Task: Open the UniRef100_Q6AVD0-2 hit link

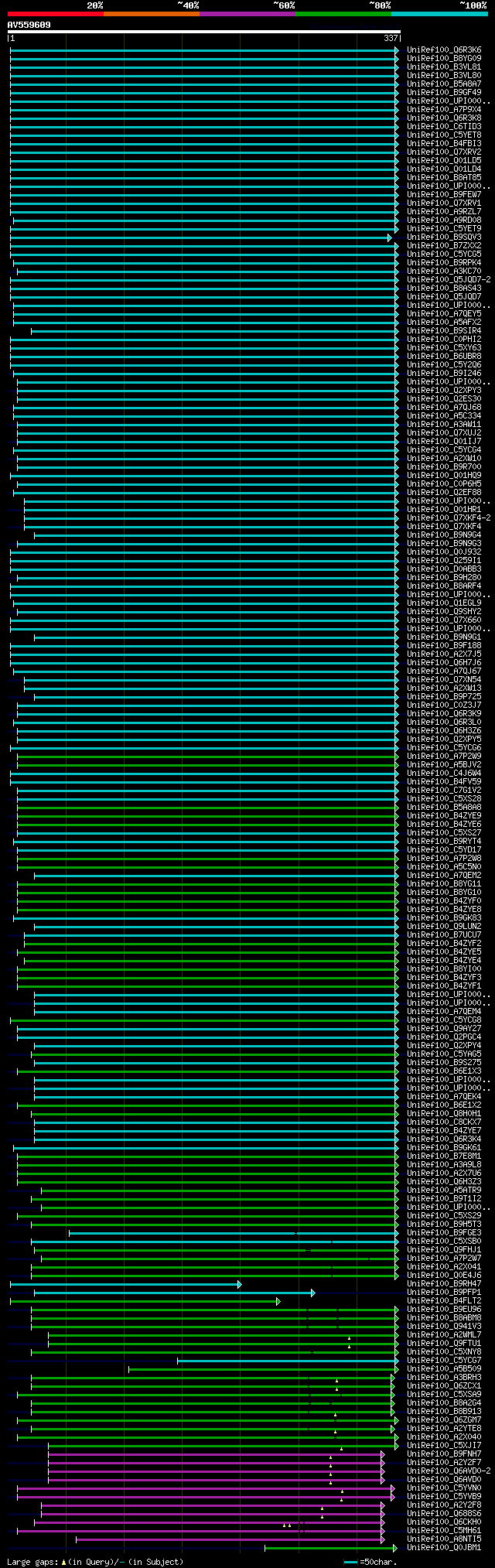Action: [449, 1471]
